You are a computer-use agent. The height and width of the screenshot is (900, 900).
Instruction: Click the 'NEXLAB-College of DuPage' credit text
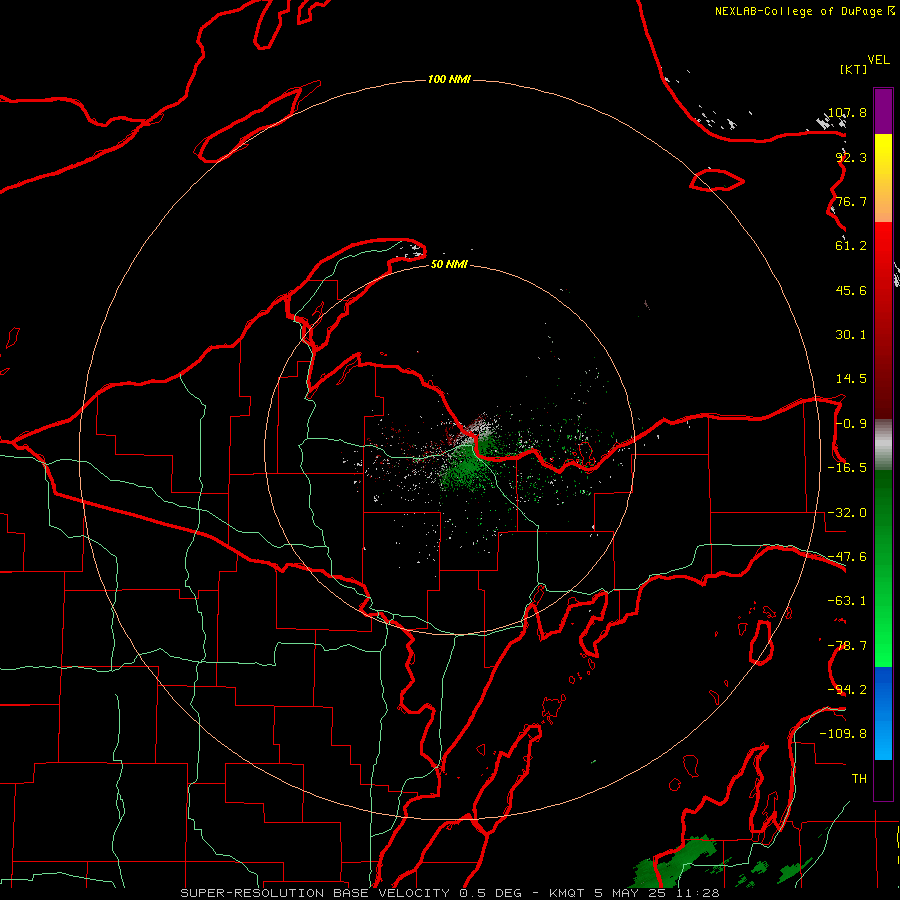coord(800,11)
